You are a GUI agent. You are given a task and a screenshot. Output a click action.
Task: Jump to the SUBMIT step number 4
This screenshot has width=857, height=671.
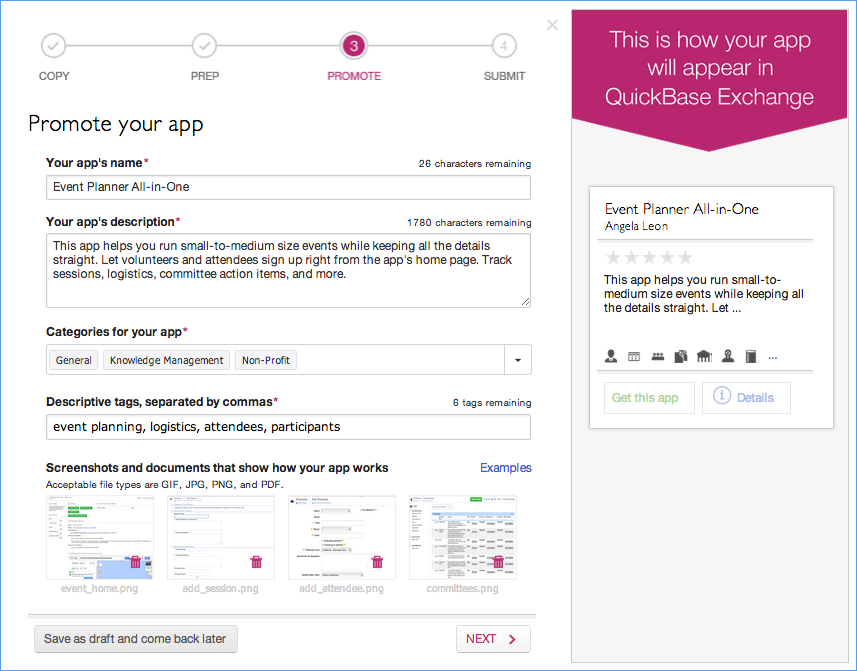pyautogui.click(x=504, y=46)
